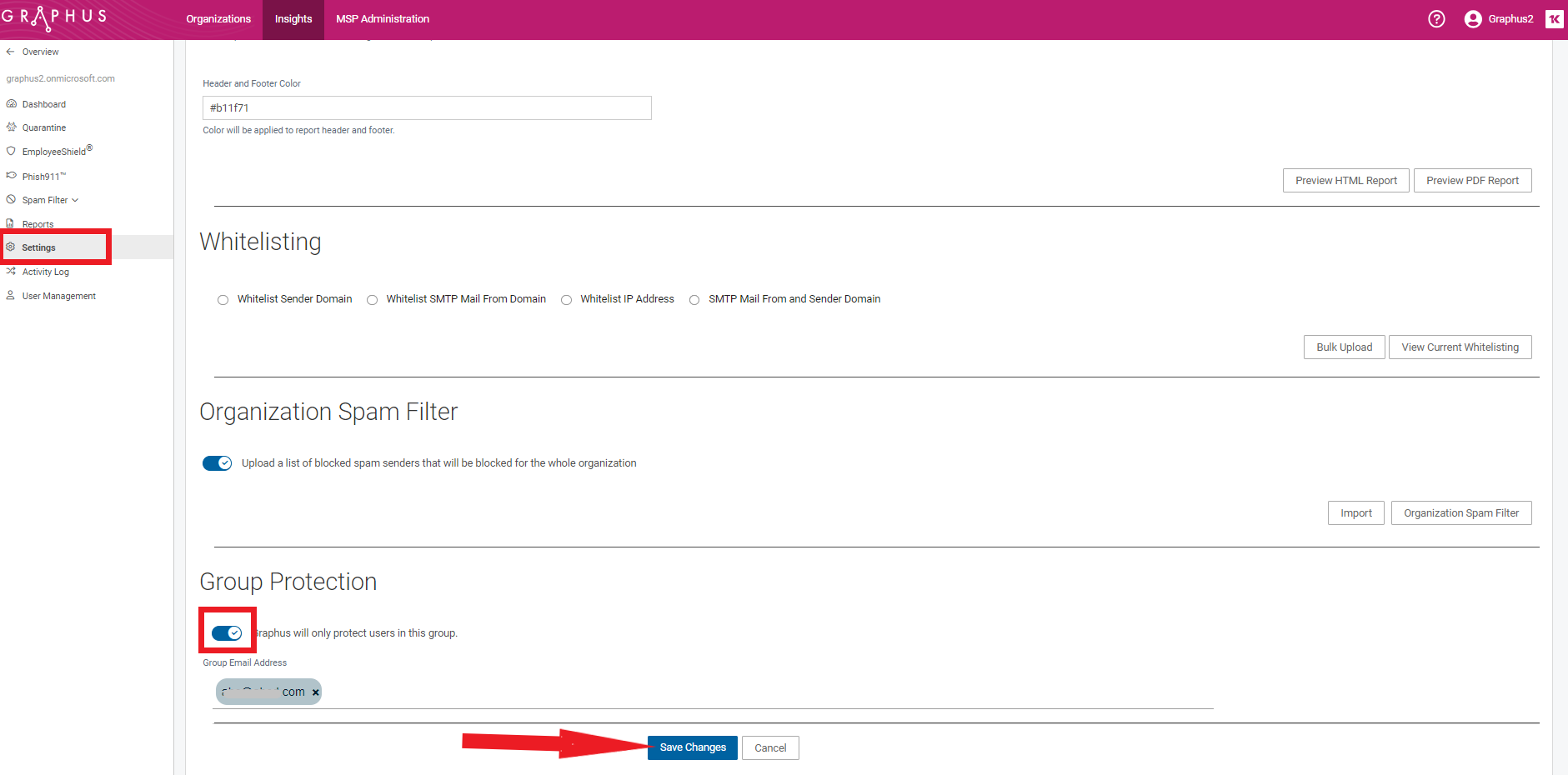Choose the Whitelist IP Address option
Screen dimensions: 1568x775
[566, 300]
